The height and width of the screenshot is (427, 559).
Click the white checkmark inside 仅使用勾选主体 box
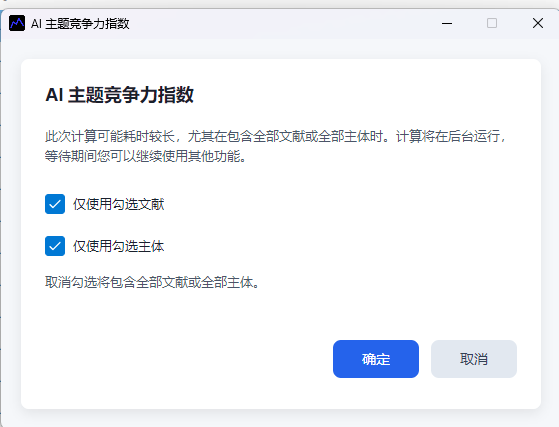point(55,246)
